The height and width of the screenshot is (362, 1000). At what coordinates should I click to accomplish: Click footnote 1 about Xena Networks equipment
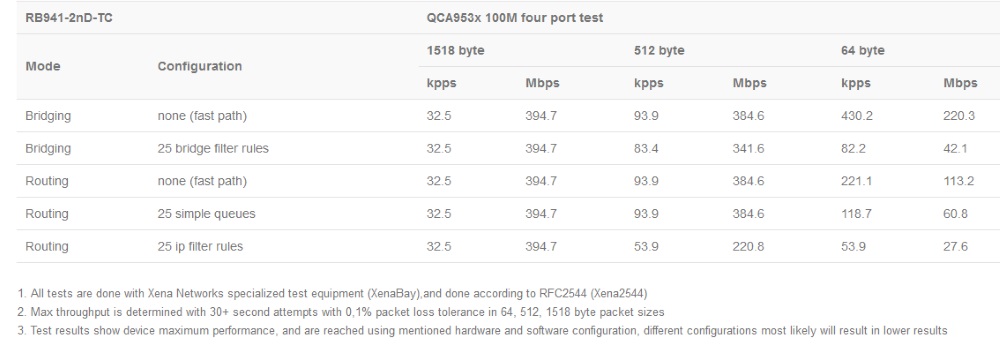click(x=332, y=293)
